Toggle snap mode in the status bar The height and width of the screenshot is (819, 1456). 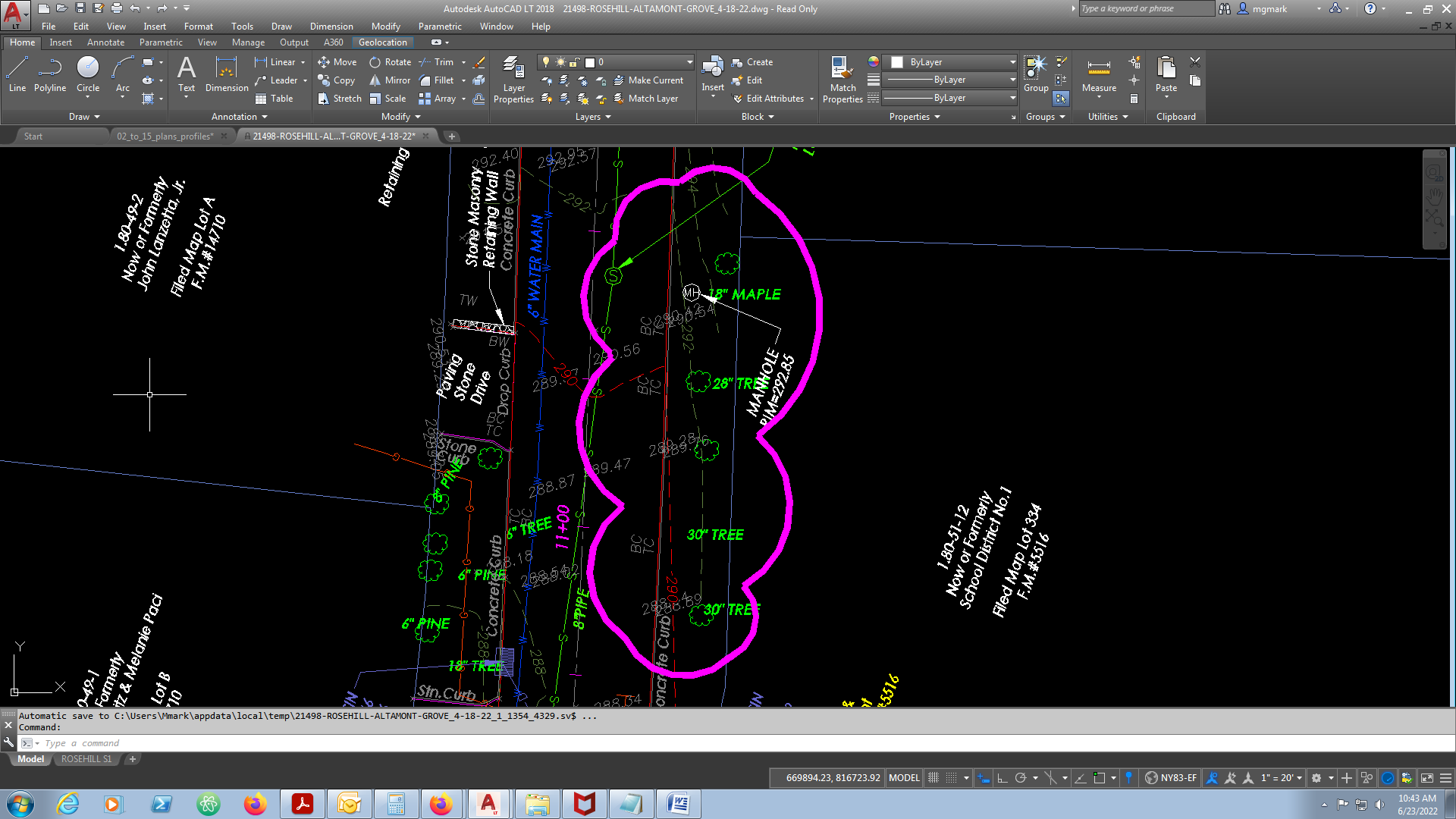point(950,777)
